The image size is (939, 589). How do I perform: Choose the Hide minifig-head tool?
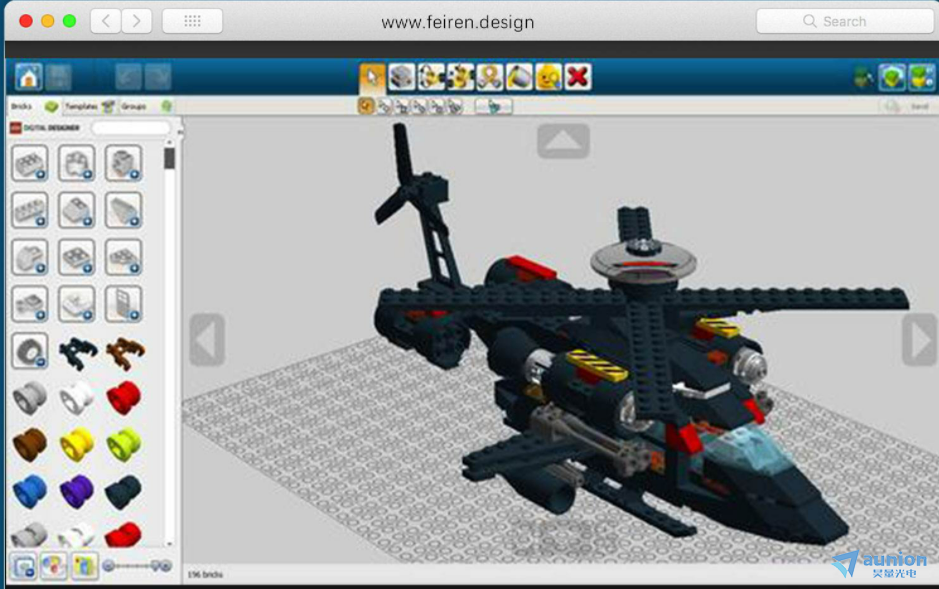(548, 77)
